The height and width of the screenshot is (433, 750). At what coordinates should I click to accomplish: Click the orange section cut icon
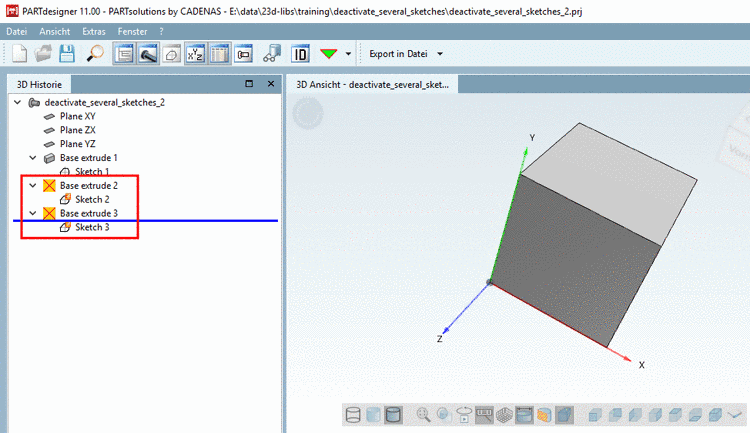[x=544, y=415]
